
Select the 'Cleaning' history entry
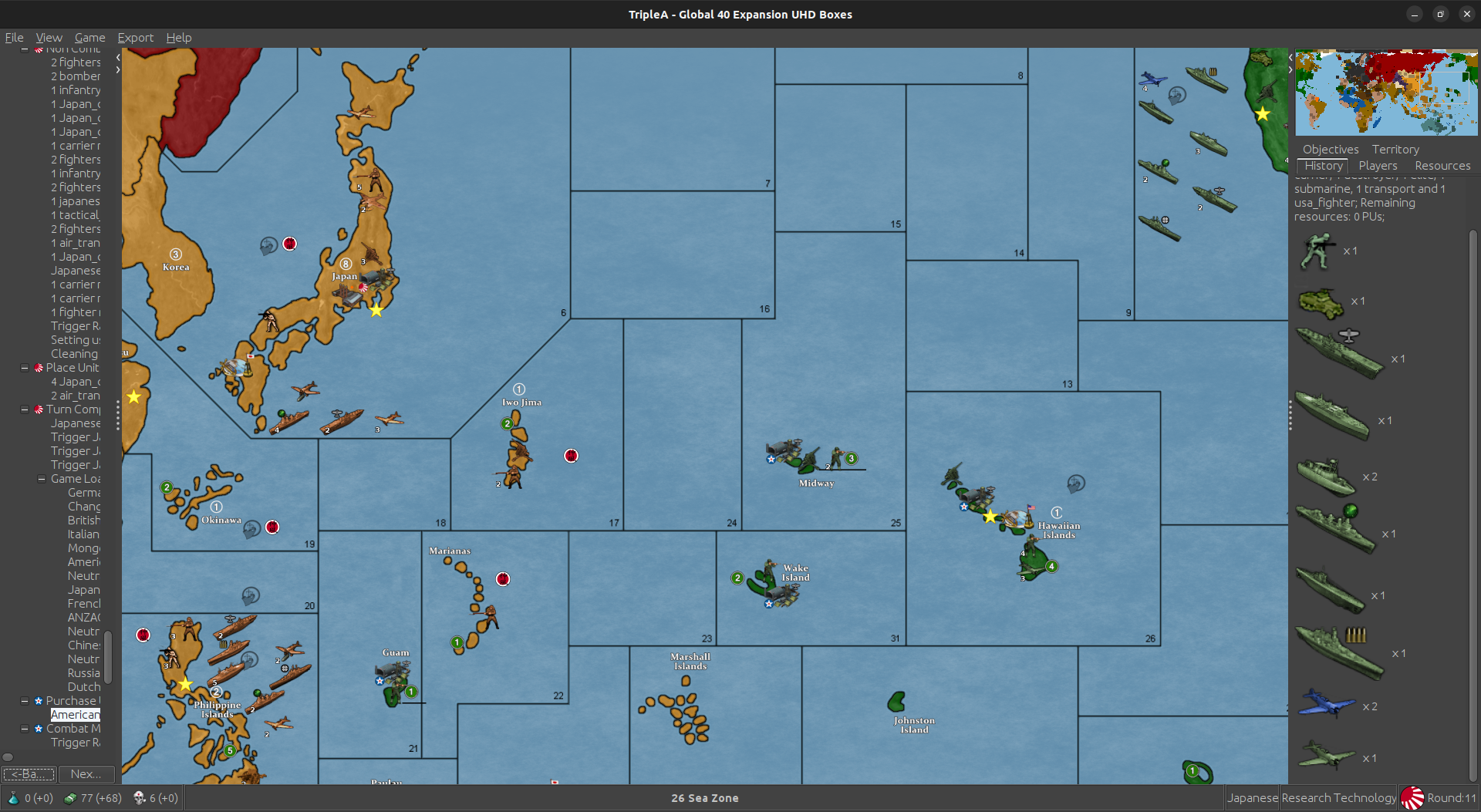coord(74,354)
